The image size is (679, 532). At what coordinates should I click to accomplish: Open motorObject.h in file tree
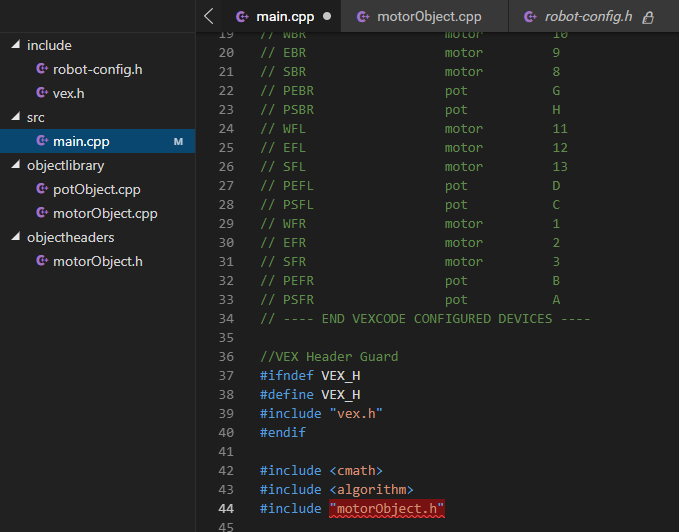tap(97, 261)
